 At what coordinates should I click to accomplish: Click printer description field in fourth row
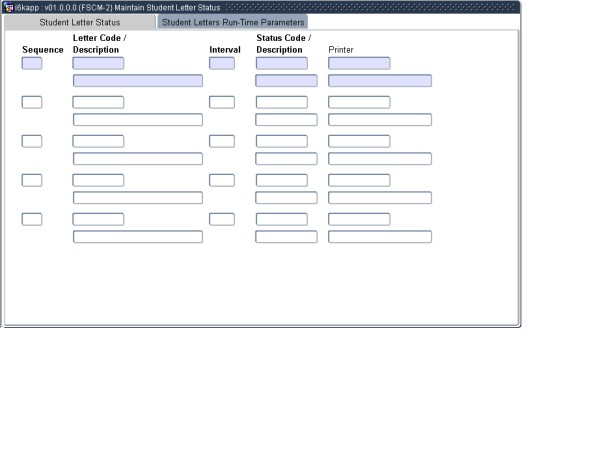tap(380, 198)
